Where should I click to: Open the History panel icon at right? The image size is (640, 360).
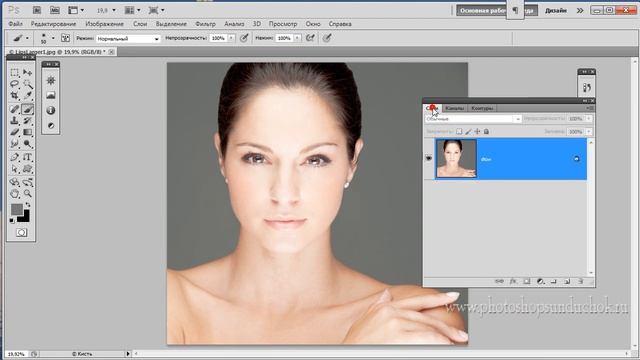click(587, 87)
